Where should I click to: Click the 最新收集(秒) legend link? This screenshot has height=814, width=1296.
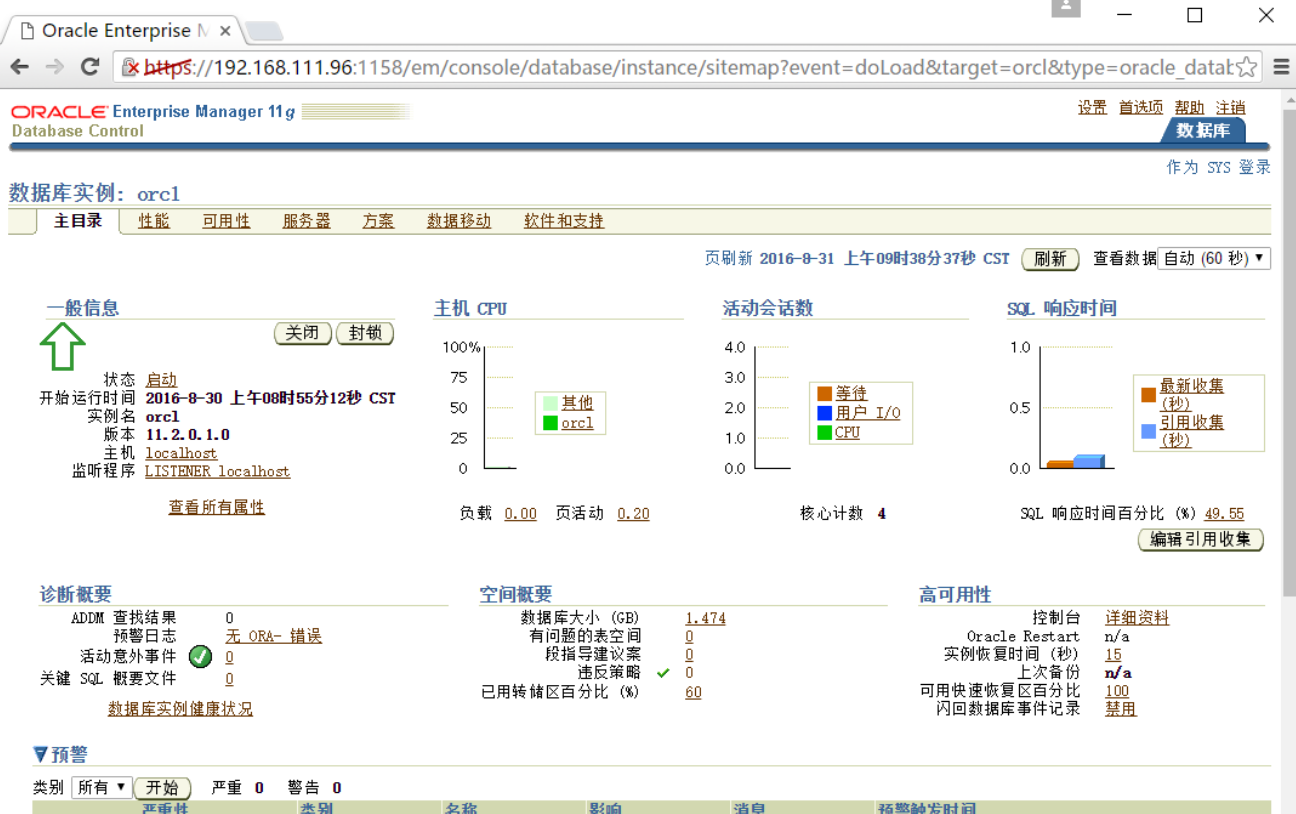[1191, 394]
